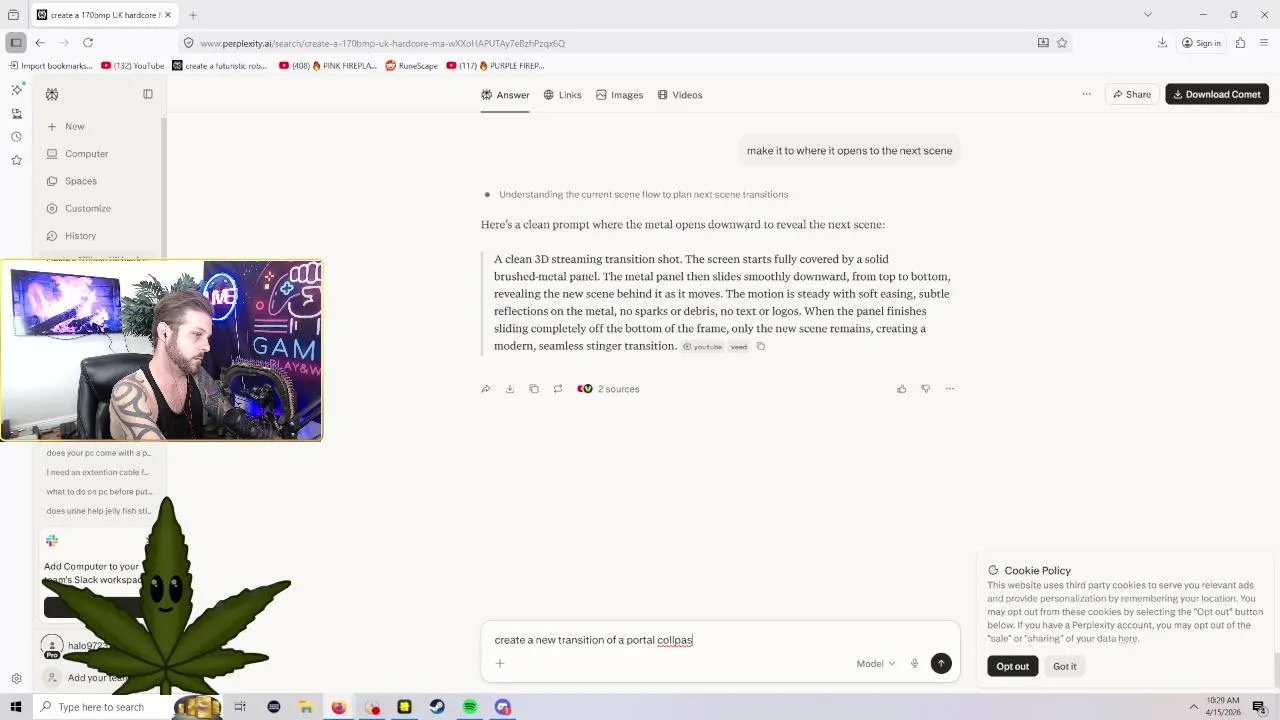Image resolution: width=1280 pixels, height=720 pixels.
Task: Open a new browser tab
Action: [193, 15]
